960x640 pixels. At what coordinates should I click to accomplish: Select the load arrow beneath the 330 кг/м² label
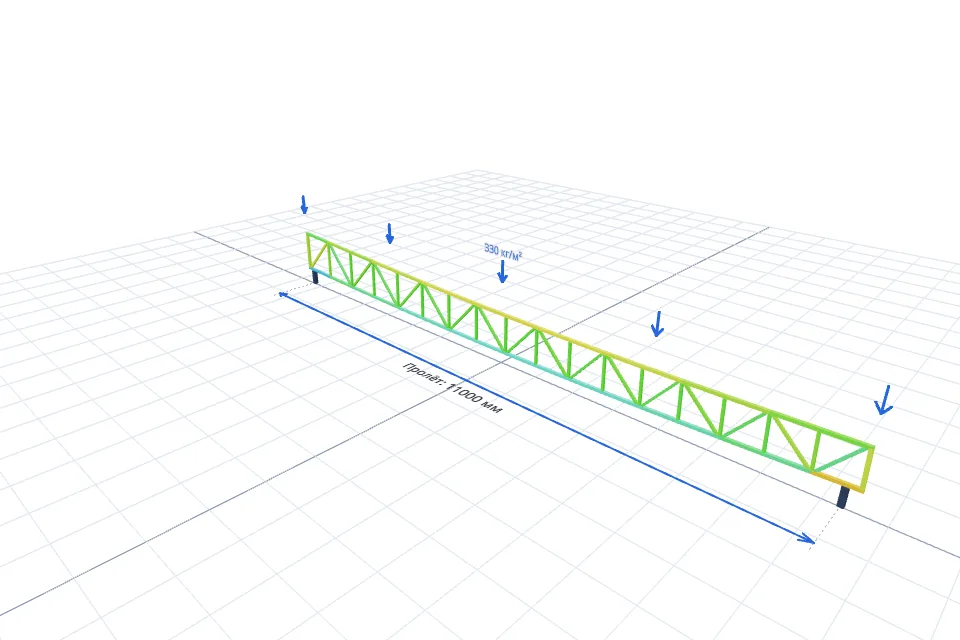(502, 272)
